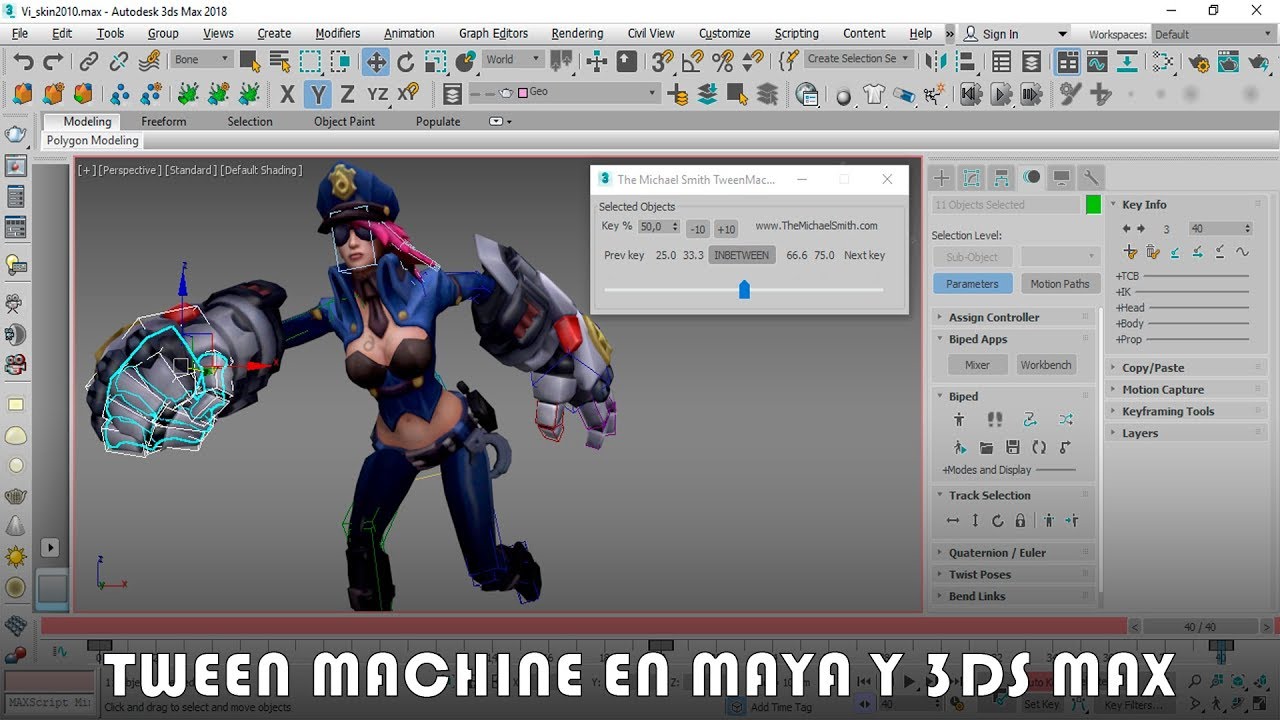Viewport: 1280px width, 720px height.
Task: Click the green object color swatch
Action: [1093, 204]
